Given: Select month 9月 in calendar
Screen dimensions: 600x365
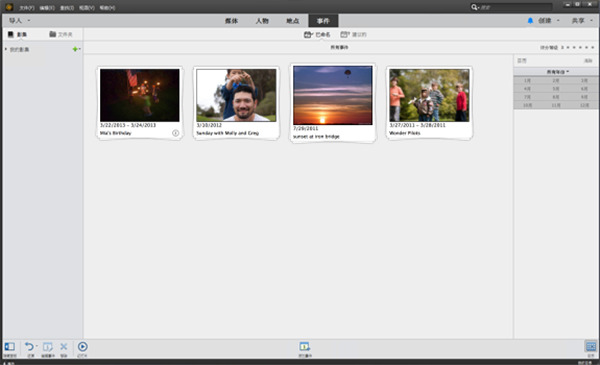Looking at the screenshot, I should [x=584, y=97].
